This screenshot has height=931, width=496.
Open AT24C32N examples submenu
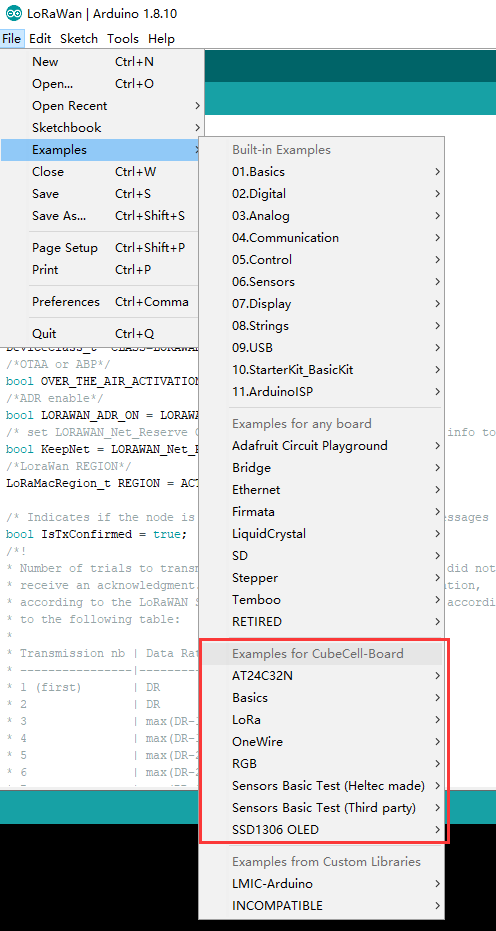pos(321,676)
